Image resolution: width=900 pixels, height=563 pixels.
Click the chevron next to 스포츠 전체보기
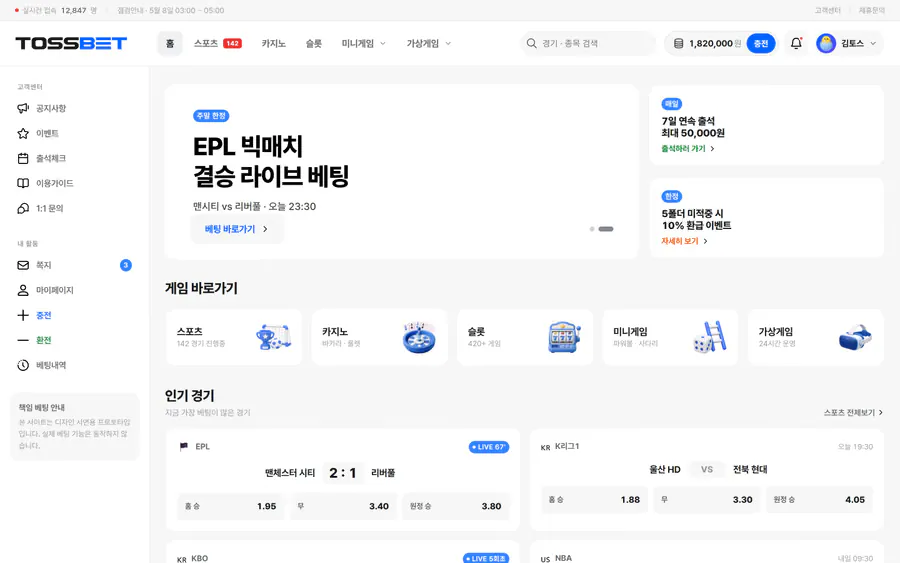click(x=880, y=413)
